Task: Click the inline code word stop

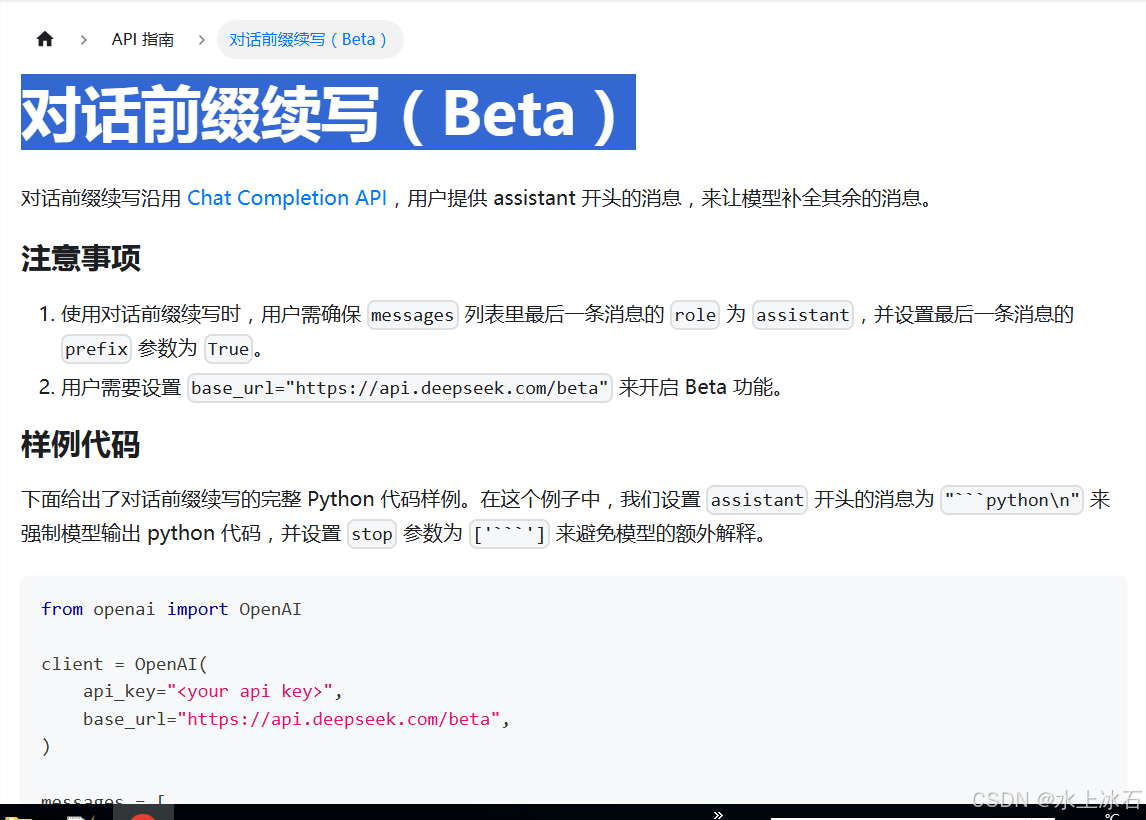Action: point(372,534)
